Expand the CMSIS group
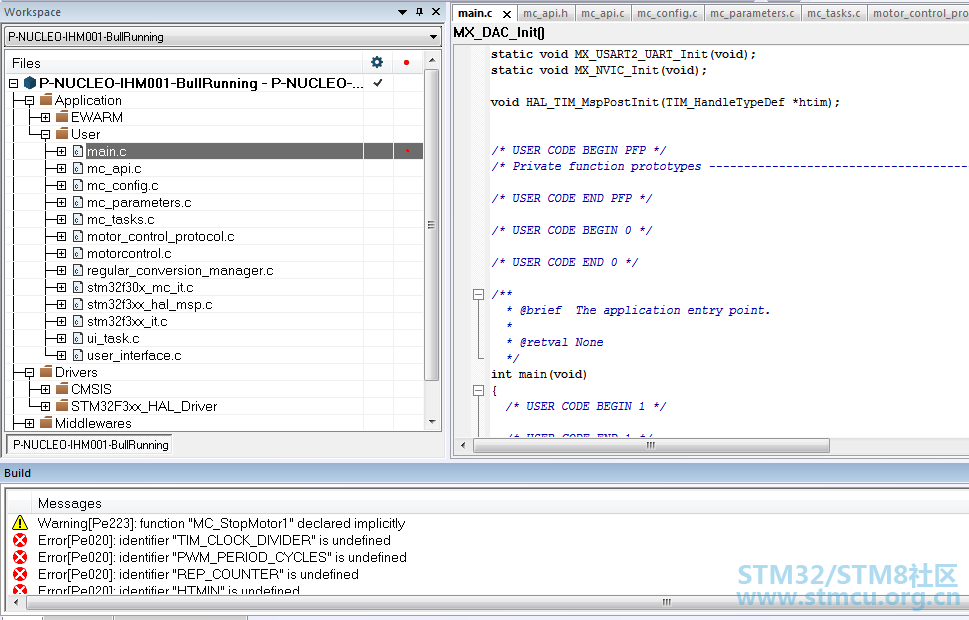 (46, 389)
